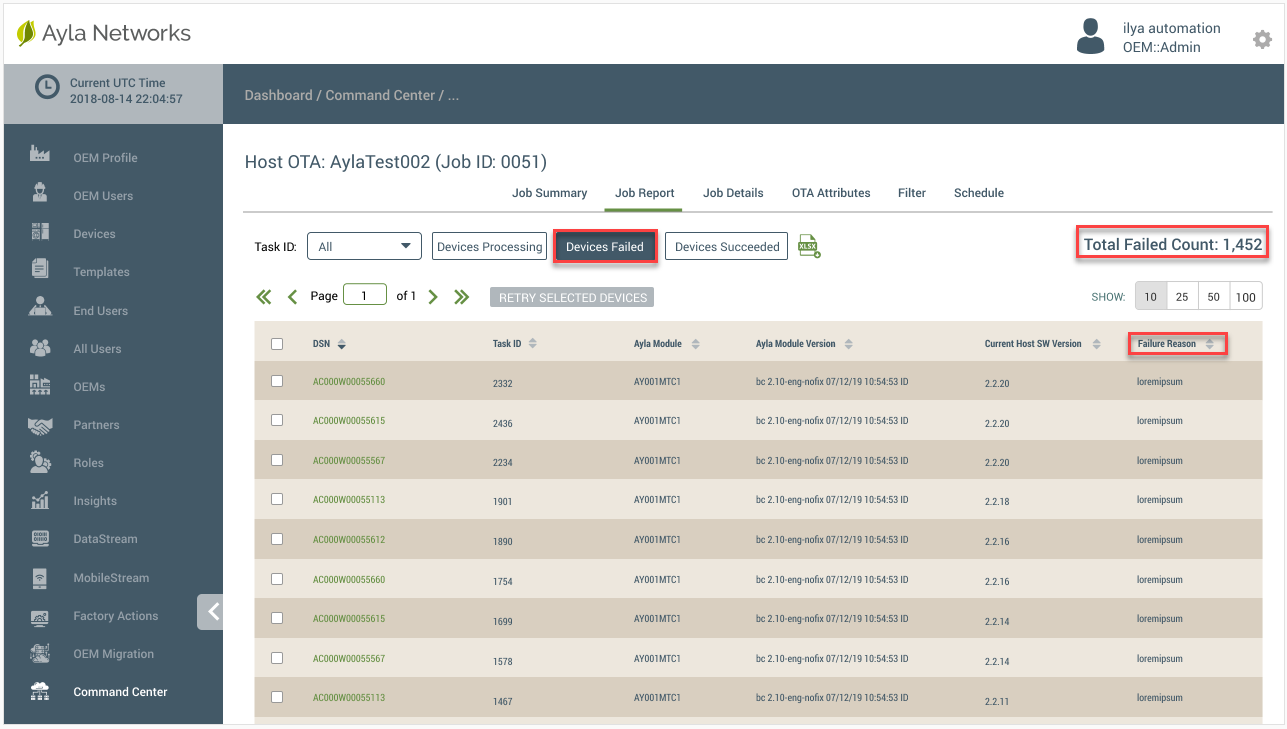Open DSN link in Task 2332 row

349,381
